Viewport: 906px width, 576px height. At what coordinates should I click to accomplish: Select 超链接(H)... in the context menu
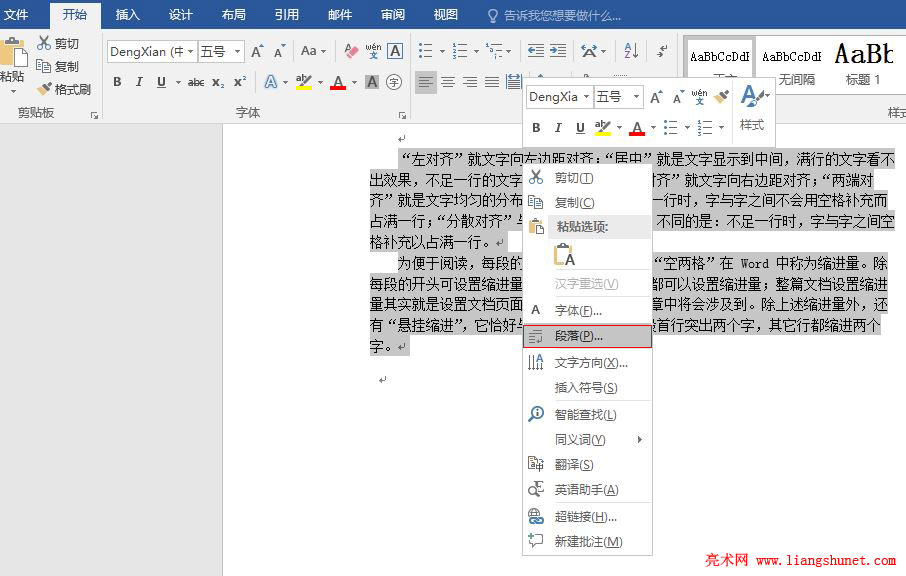(587, 516)
